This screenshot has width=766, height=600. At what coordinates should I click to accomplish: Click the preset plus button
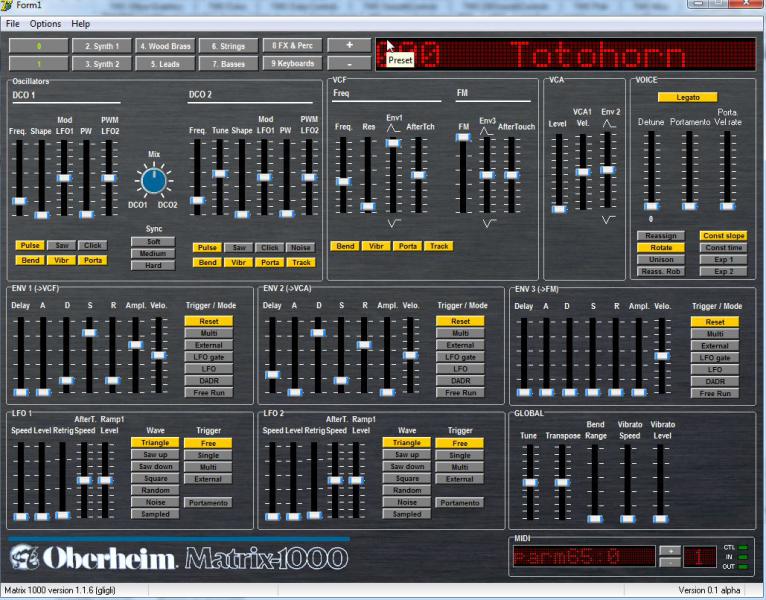click(x=349, y=45)
